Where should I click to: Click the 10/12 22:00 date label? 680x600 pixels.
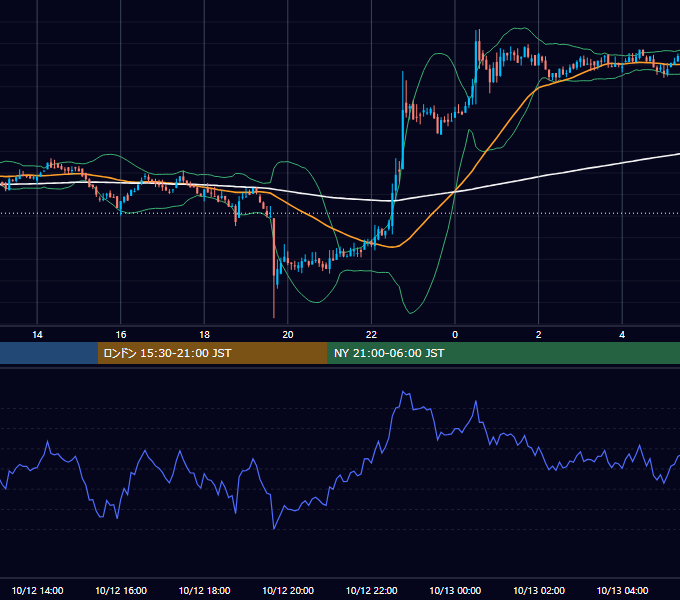coord(371,590)
